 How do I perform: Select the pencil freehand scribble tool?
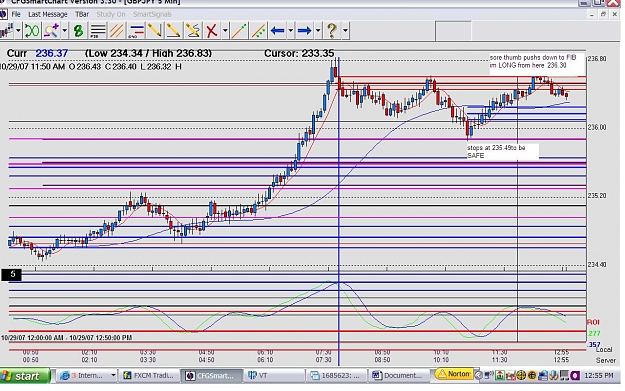[x=193, y=31]
